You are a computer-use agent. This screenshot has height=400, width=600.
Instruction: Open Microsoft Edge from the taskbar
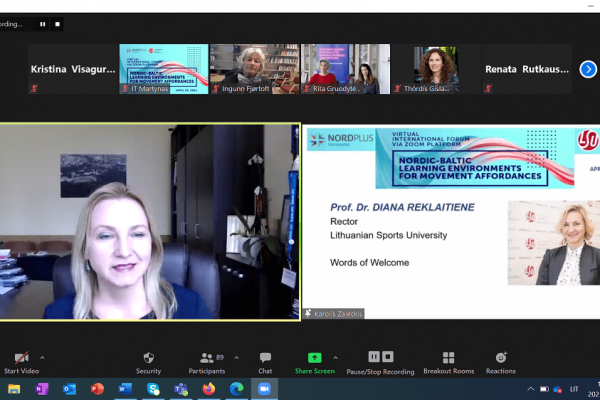(236, 389)
